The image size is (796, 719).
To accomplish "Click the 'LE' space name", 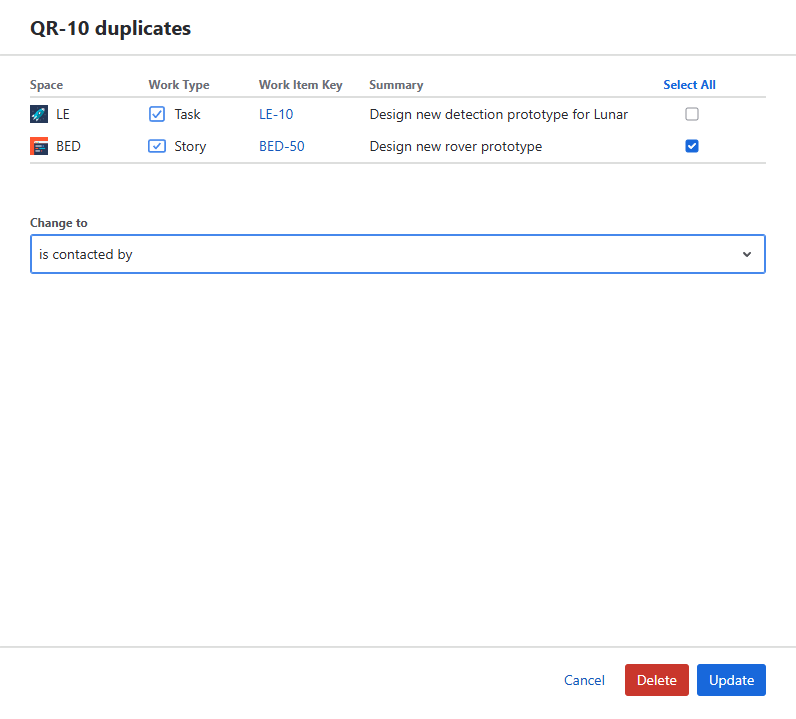I will pyautogui.click(x=62, y=114).
